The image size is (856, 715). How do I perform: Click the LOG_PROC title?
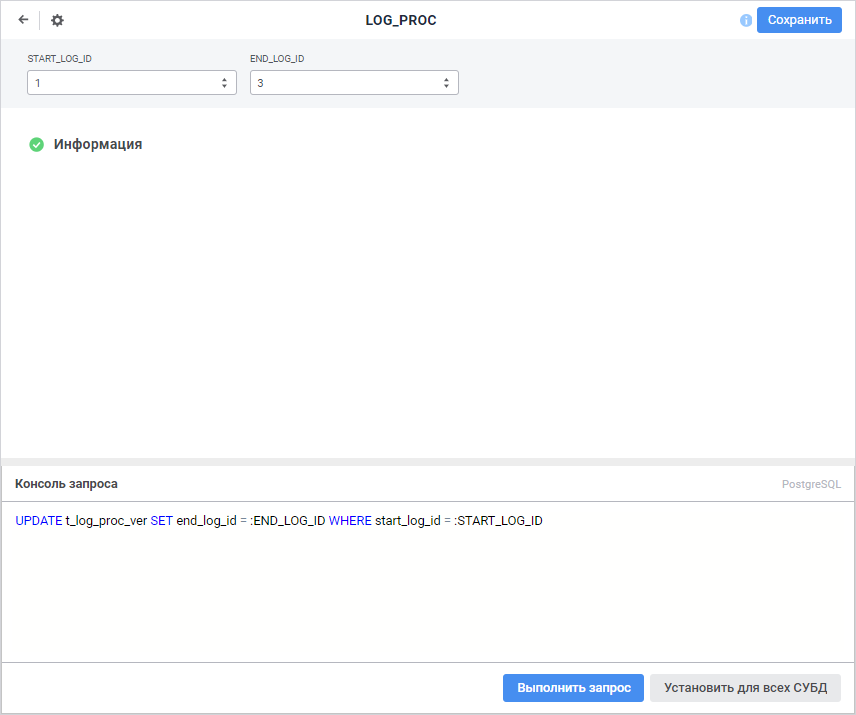tap(401, 20)
